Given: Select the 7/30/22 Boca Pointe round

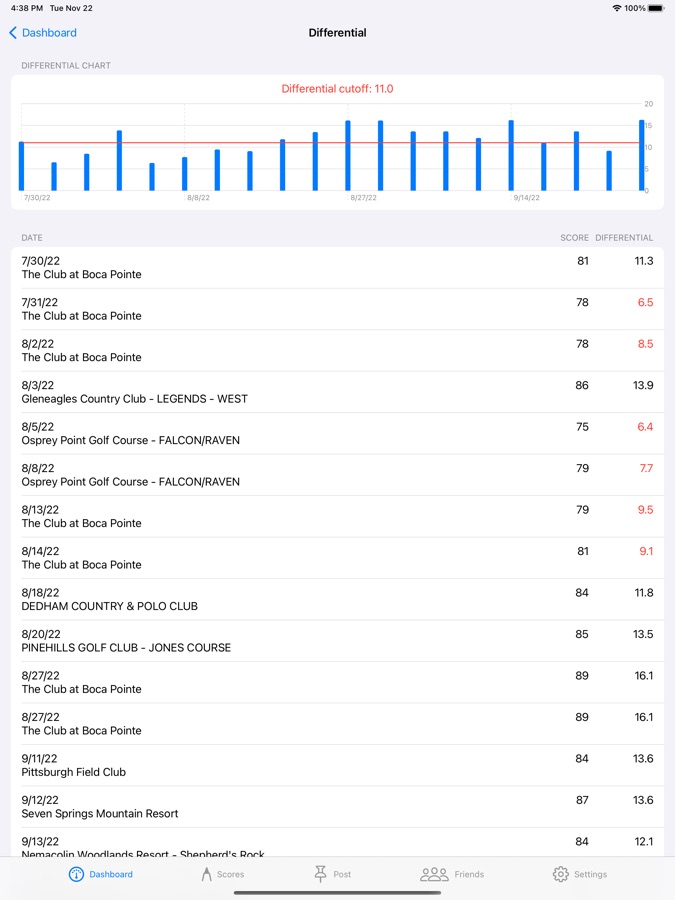Looking at the screenshot, I should (x=337, y=268).
